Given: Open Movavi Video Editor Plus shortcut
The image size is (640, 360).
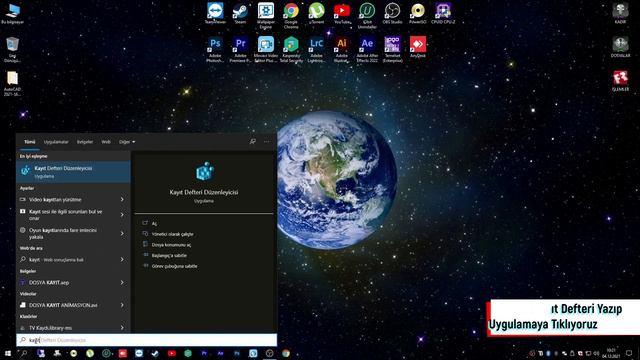Looking at the screenshot, I should click(266, 49).
